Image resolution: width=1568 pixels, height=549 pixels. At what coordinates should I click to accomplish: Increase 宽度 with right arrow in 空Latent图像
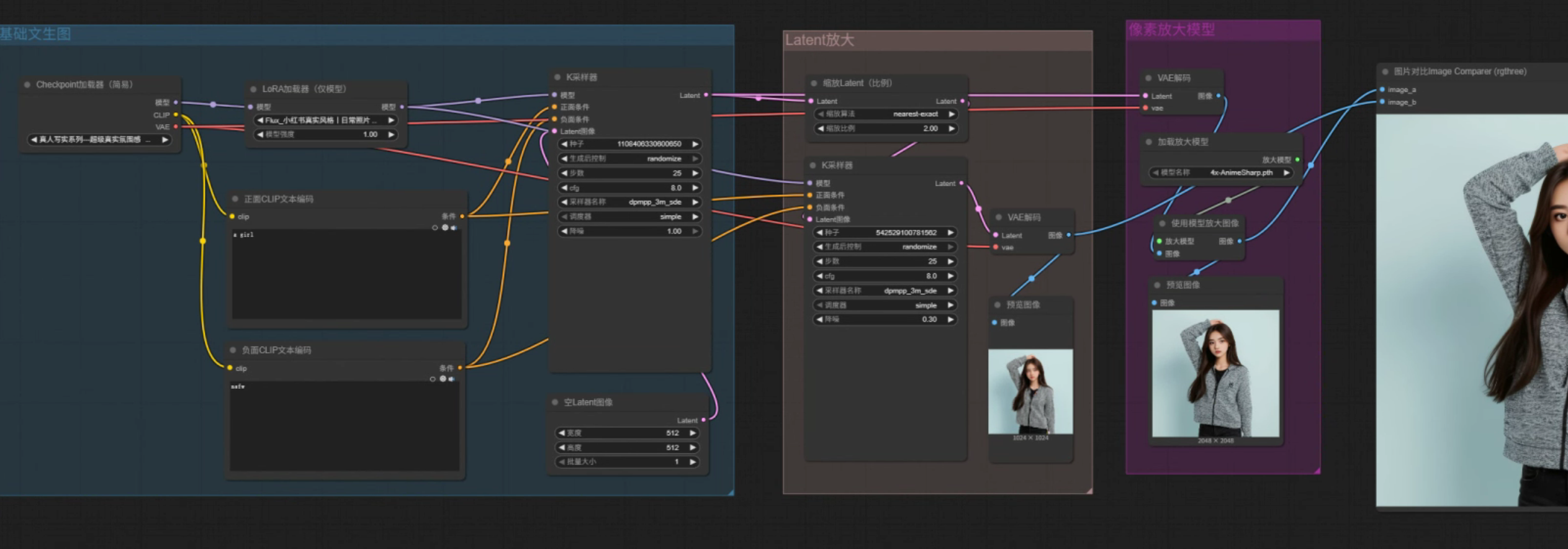[x=693, y=433]
